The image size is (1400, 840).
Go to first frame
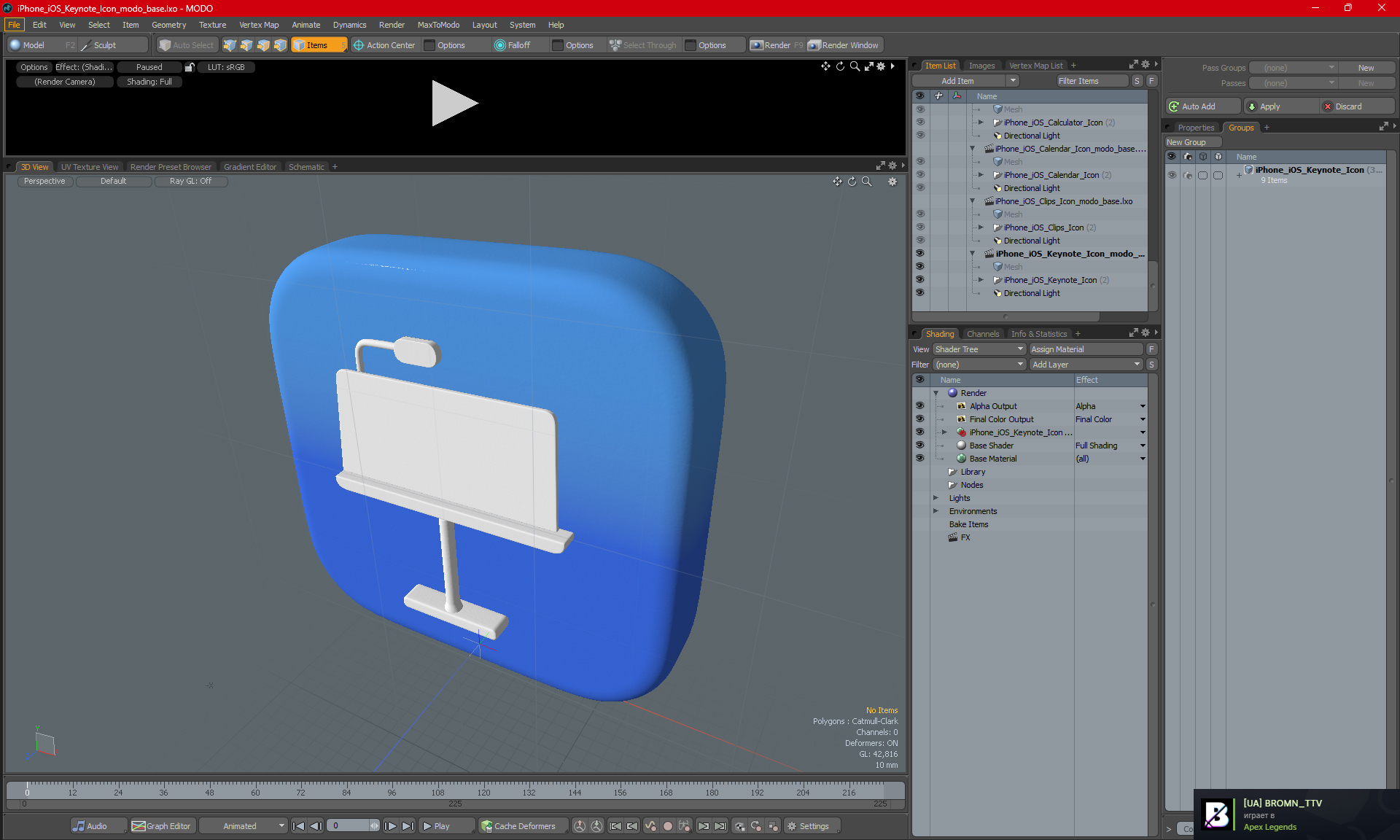[298, 826]
